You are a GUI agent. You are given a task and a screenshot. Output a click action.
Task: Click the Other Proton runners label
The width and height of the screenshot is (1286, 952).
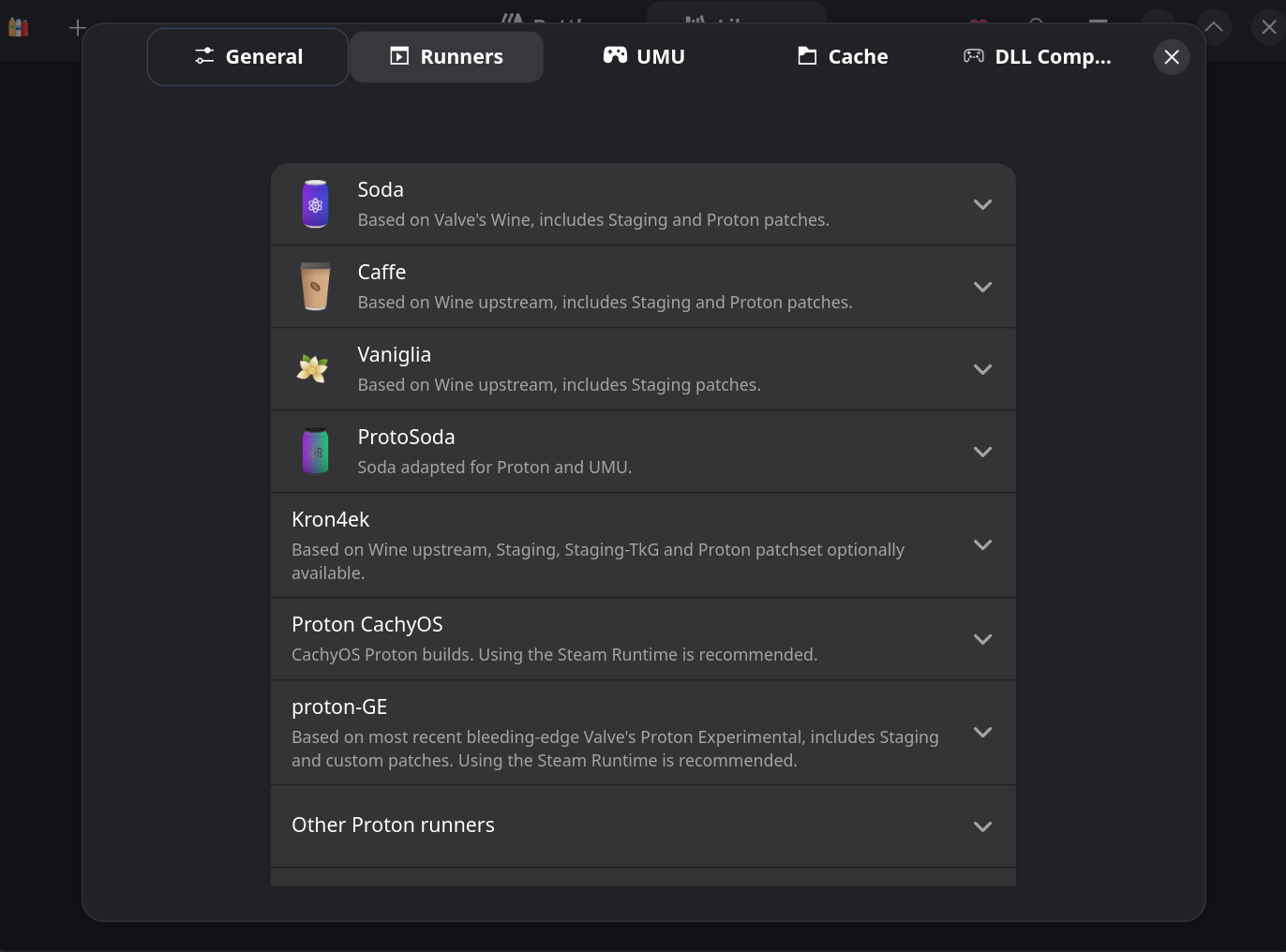click(393, 825)
